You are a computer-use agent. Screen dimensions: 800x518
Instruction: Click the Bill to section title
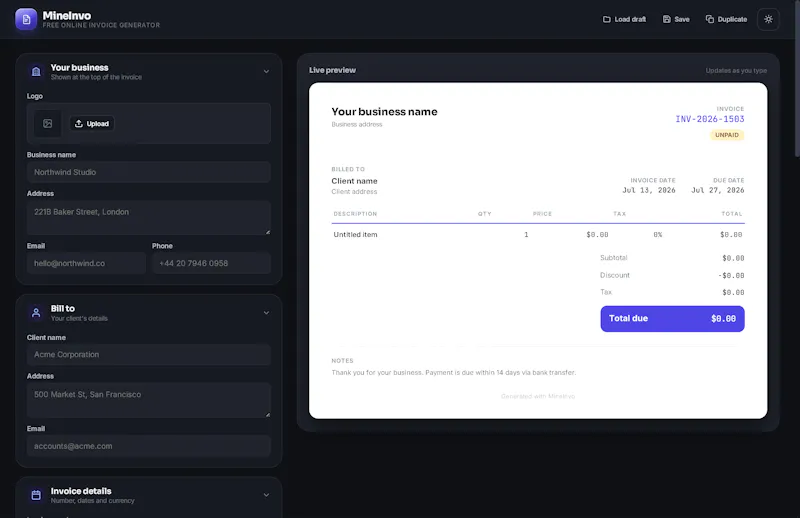point(63,309)
